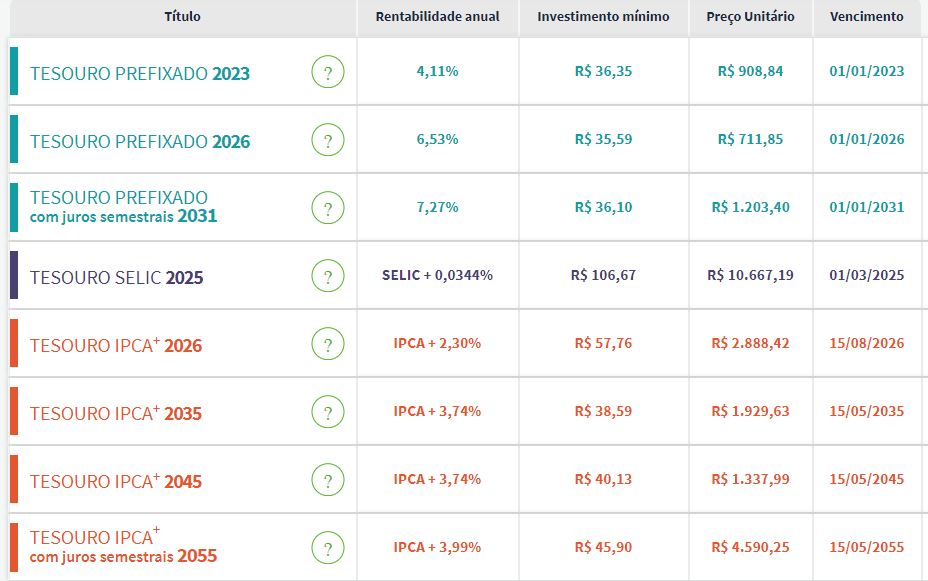Show help for Tesouro Selic 2025
928x581 pixels.
327,276
